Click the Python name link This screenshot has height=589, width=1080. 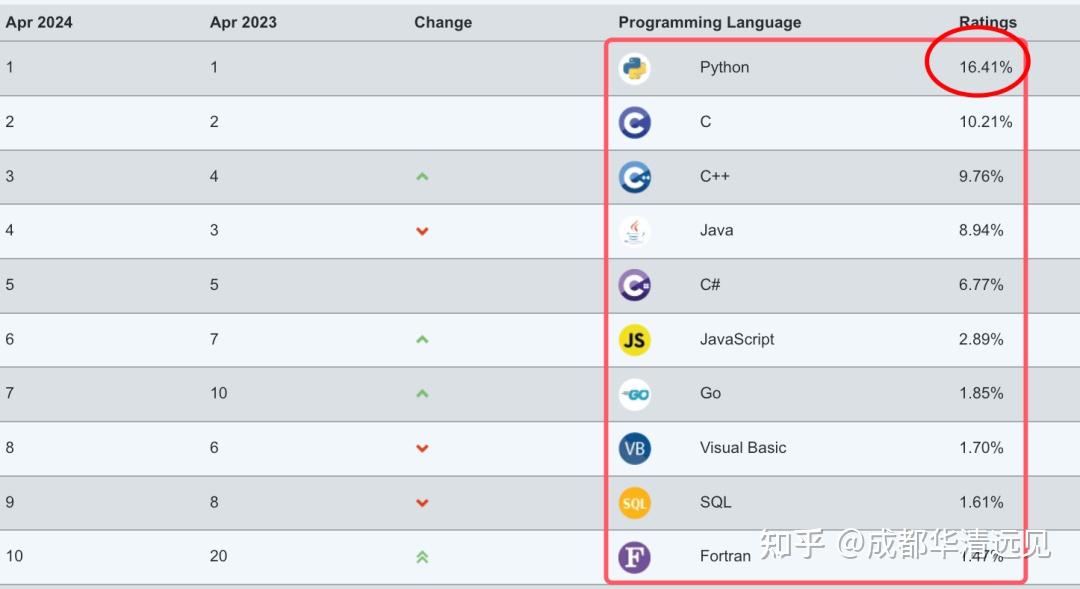tap(724, 67)
